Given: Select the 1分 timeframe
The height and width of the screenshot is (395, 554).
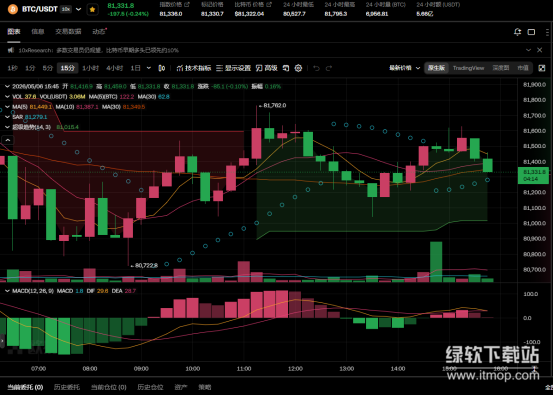Looking at the screenshot, I should 30,68.
